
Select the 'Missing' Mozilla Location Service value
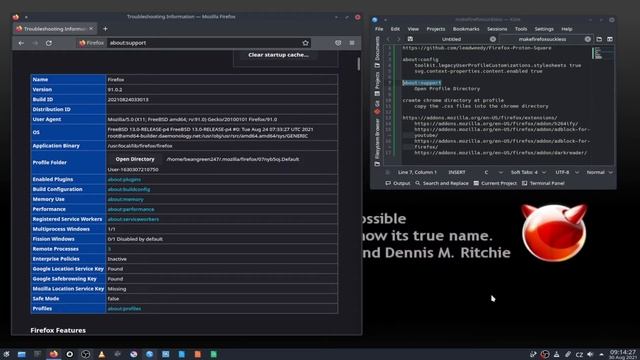117,289
